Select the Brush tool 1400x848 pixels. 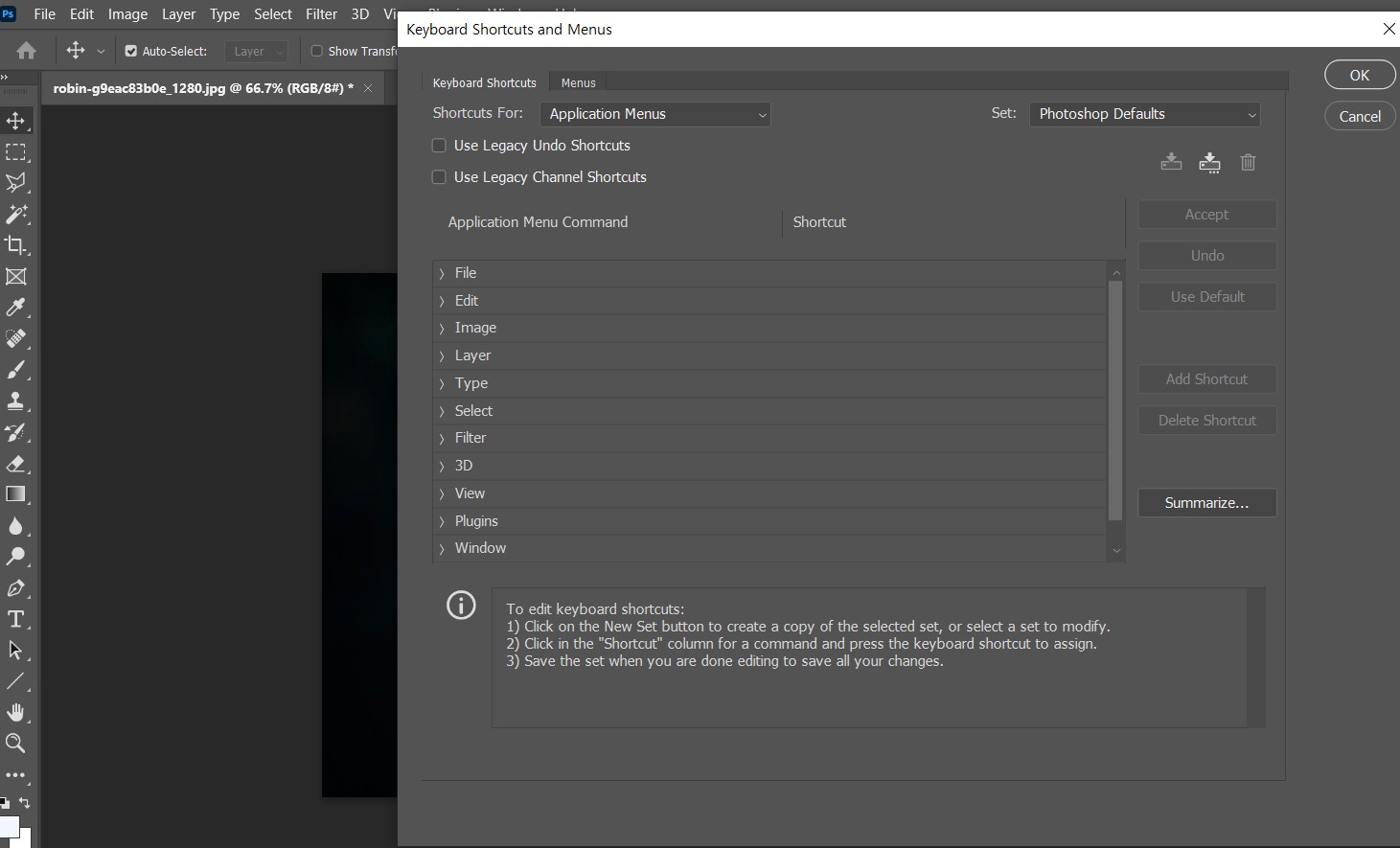click(16, 370)
